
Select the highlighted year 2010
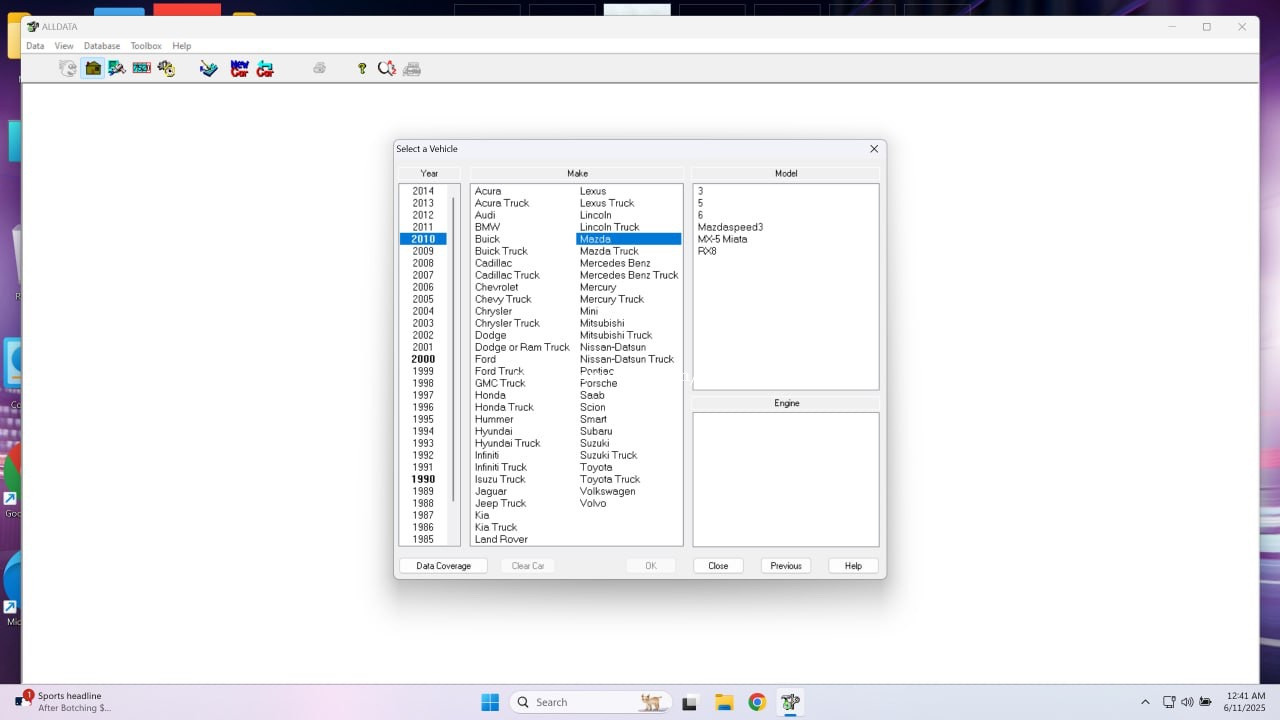click(423, 239)
